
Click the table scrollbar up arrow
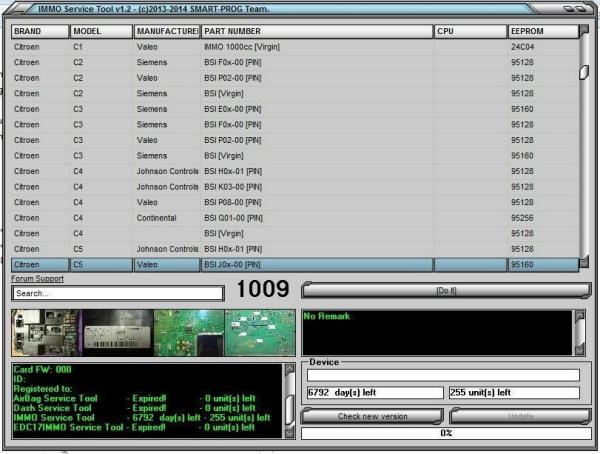[584, 30]
